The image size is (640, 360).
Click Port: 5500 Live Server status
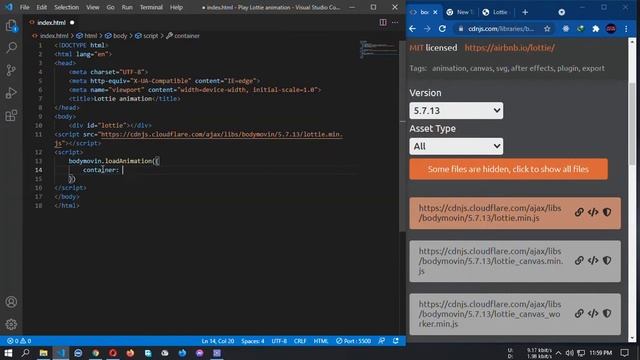353,341
